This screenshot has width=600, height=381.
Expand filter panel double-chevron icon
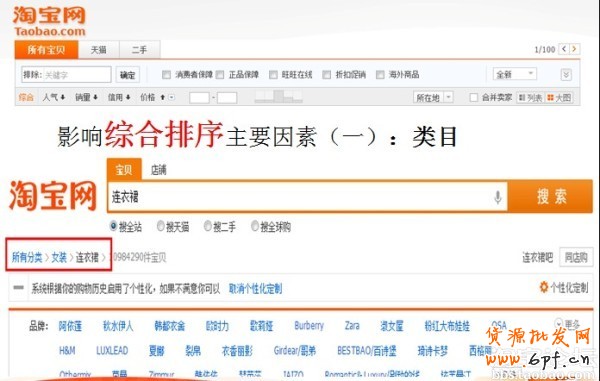click(566, 74)
